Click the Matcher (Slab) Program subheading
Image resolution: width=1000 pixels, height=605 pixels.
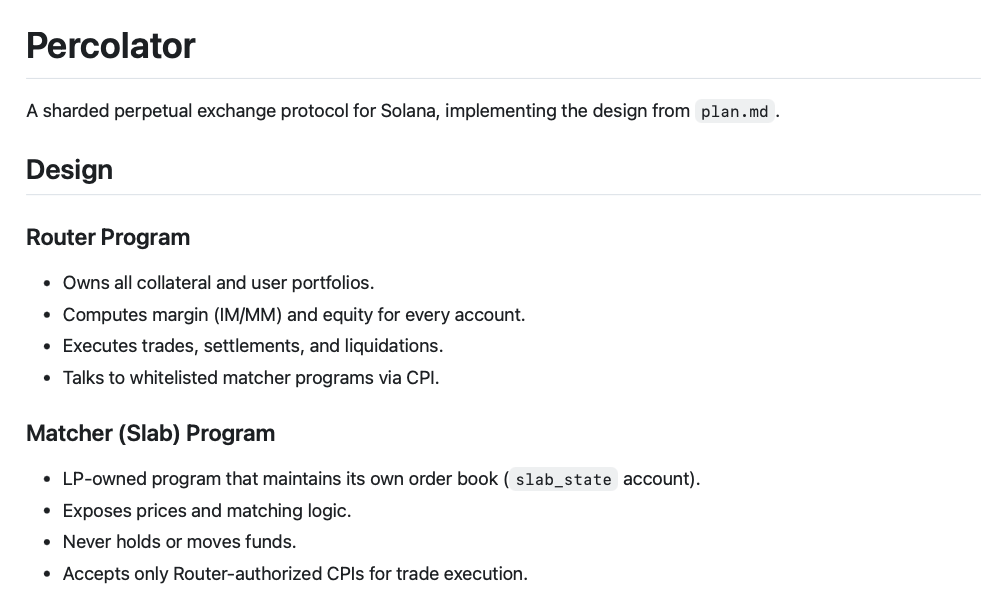(150, 433)
